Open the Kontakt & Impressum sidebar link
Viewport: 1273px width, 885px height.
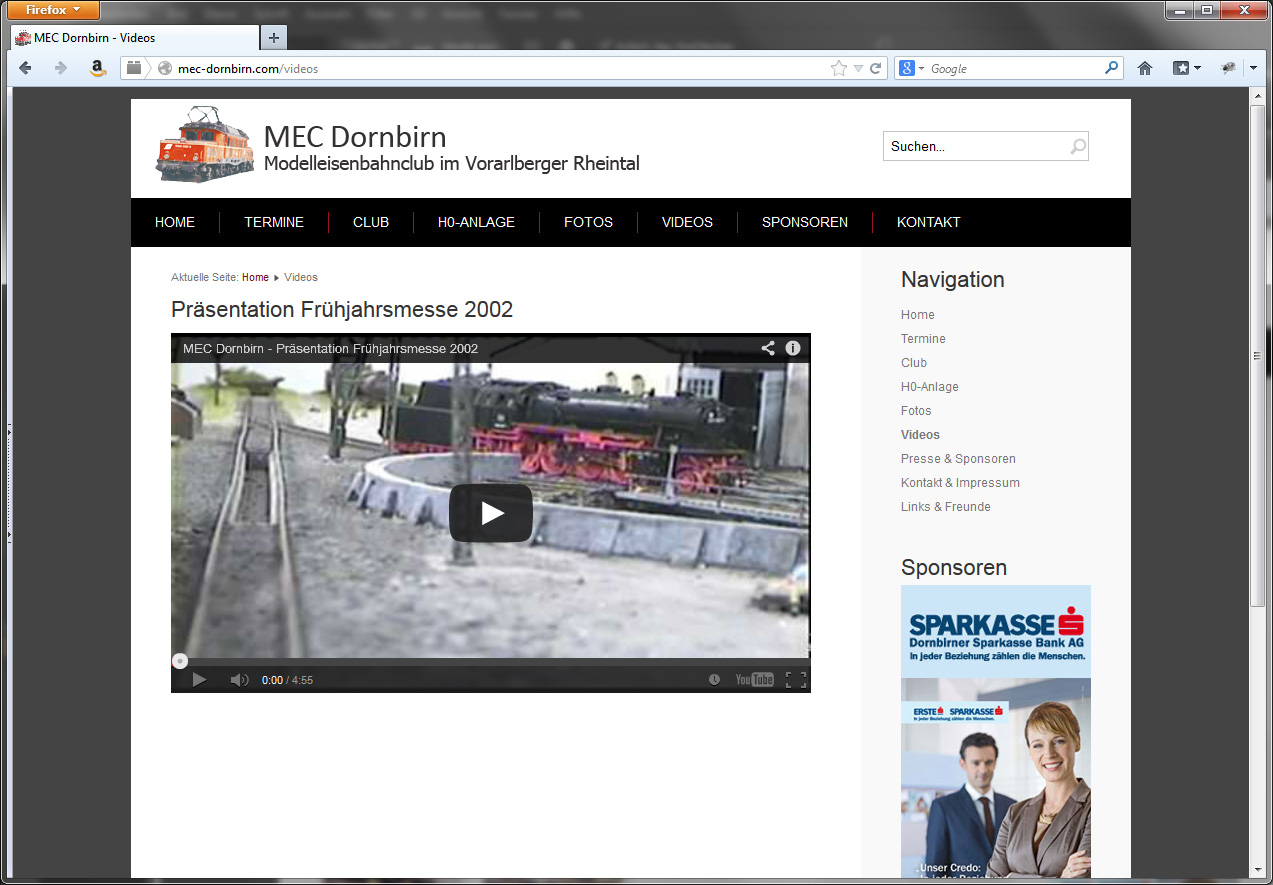coord(960,483)
